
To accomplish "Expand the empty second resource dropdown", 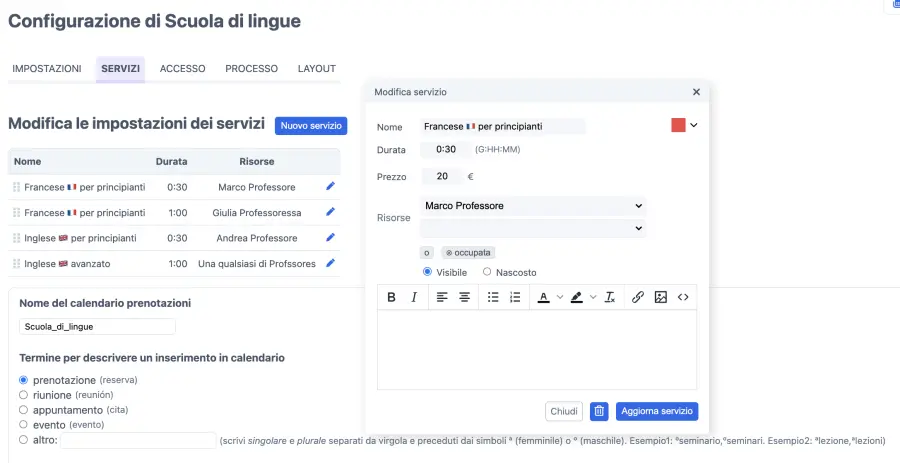I will [x=533, y=228].
